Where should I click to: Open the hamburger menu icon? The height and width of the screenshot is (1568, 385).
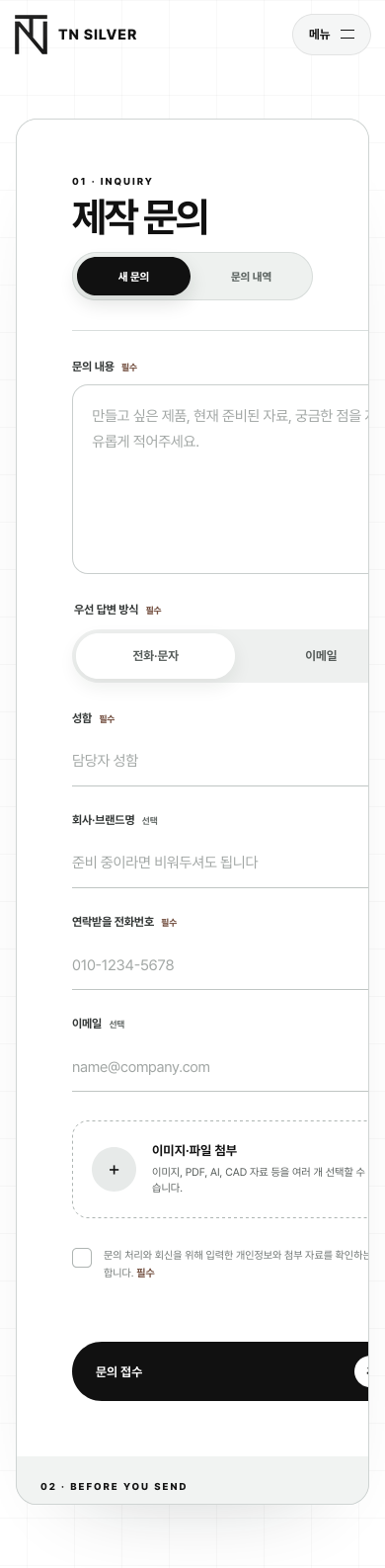pos(347,35)
